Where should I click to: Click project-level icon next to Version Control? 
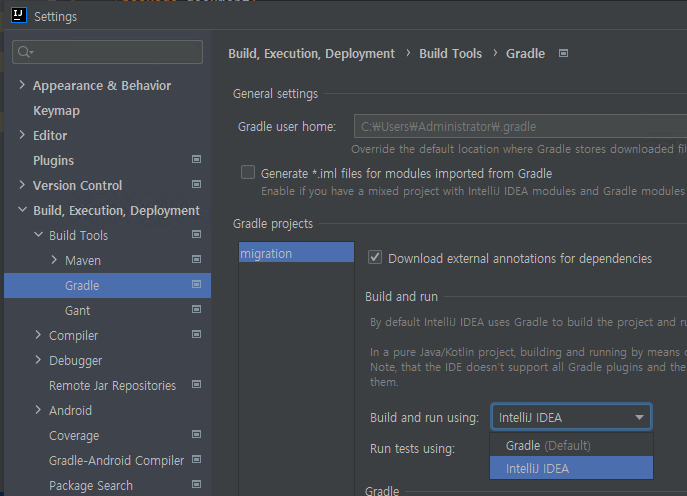pyautogui.click(x=196, y=184)
